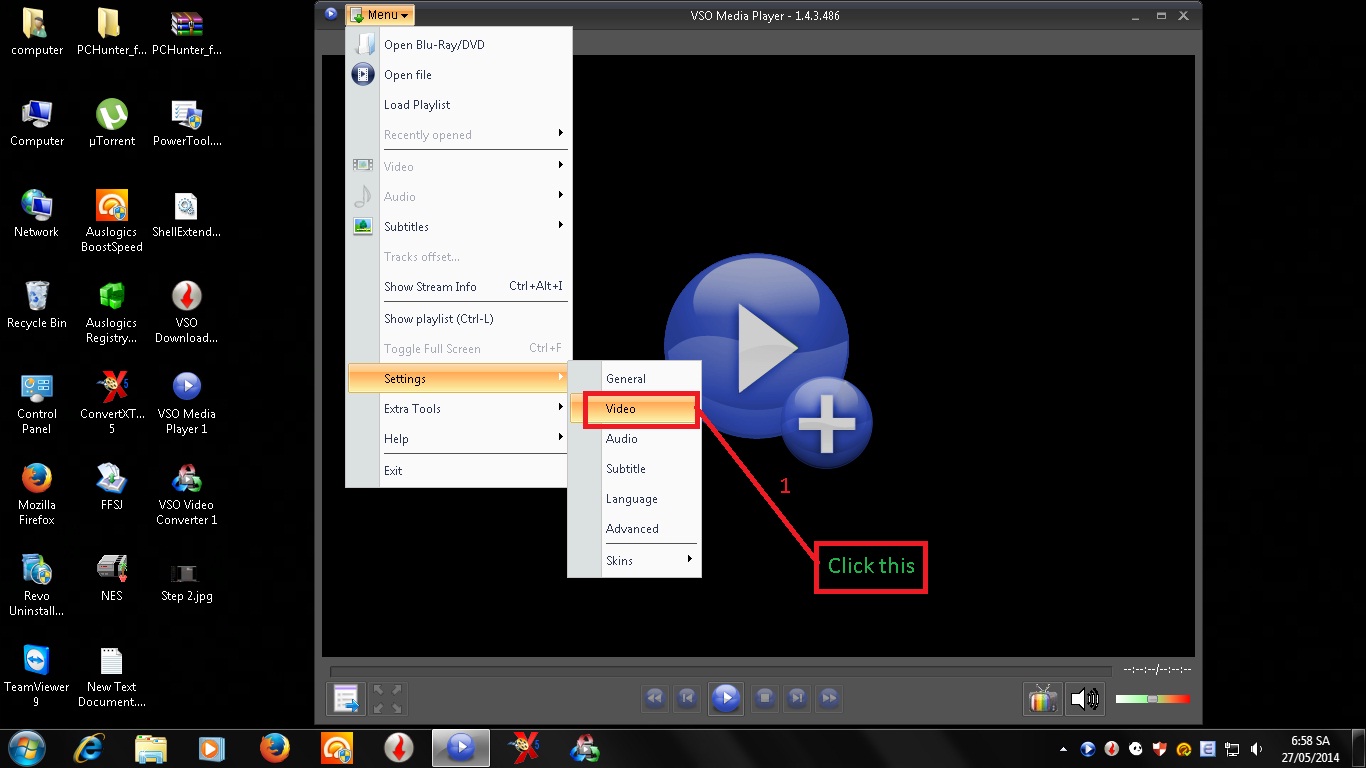Select Show Stream Info
The height and width of the screenshot is (768, 1366).
pyautogui.click(x=459, y=287)
